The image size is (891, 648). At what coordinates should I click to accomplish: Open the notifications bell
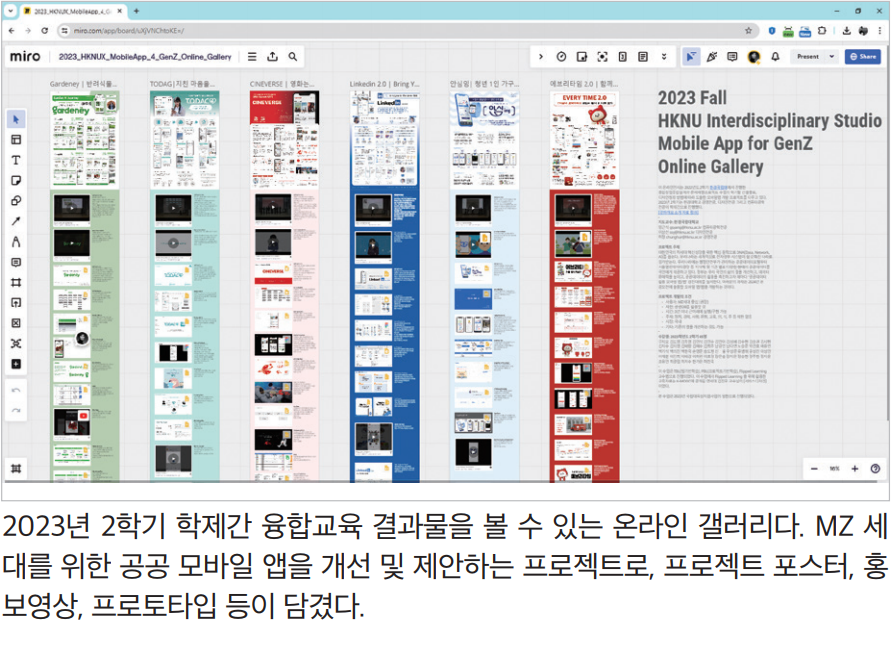pyautogui.click(x=775, y=56)
